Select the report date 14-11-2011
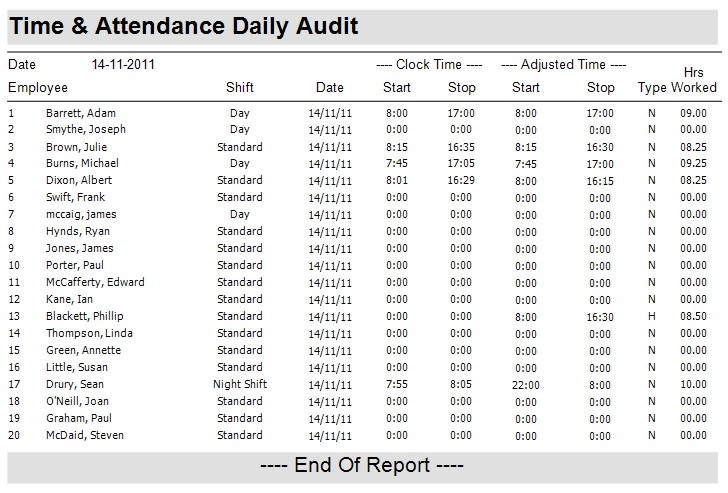This screenshot has height=493, width=728. [x=123, y=65]
